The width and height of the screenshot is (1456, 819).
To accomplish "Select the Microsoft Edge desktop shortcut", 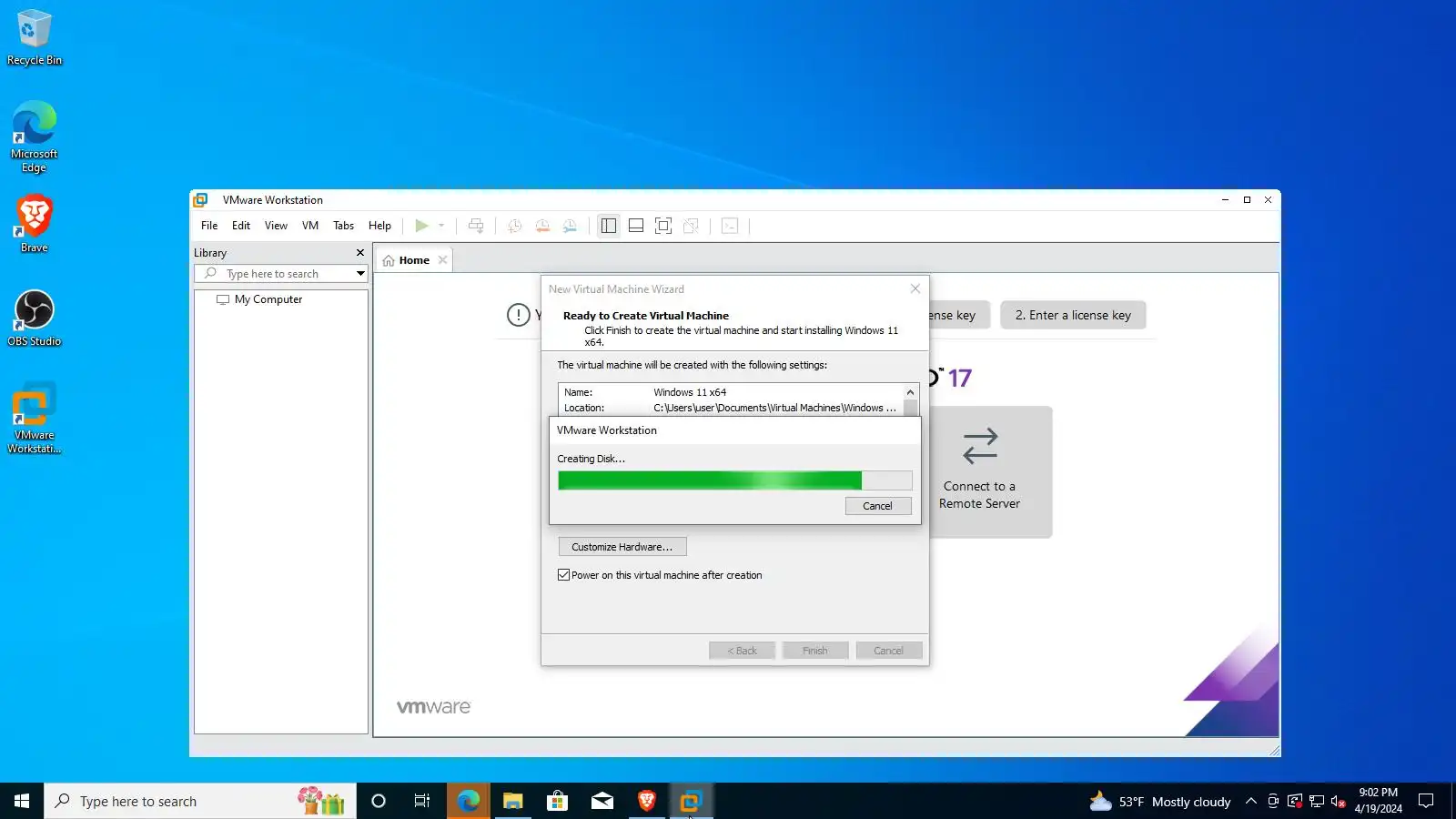I will click(x=35, y=136).
